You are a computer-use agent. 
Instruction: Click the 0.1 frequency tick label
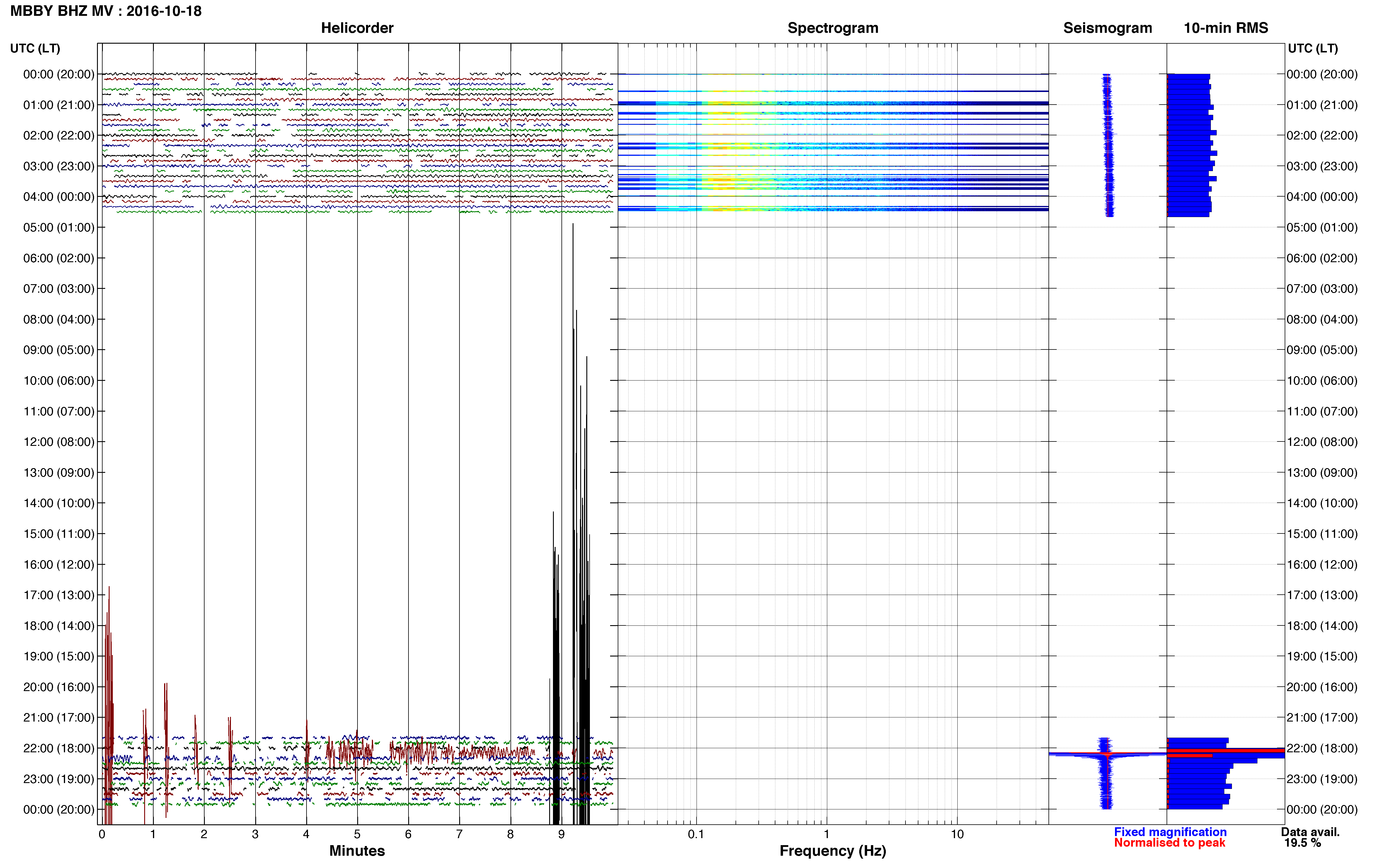point(696,834)
